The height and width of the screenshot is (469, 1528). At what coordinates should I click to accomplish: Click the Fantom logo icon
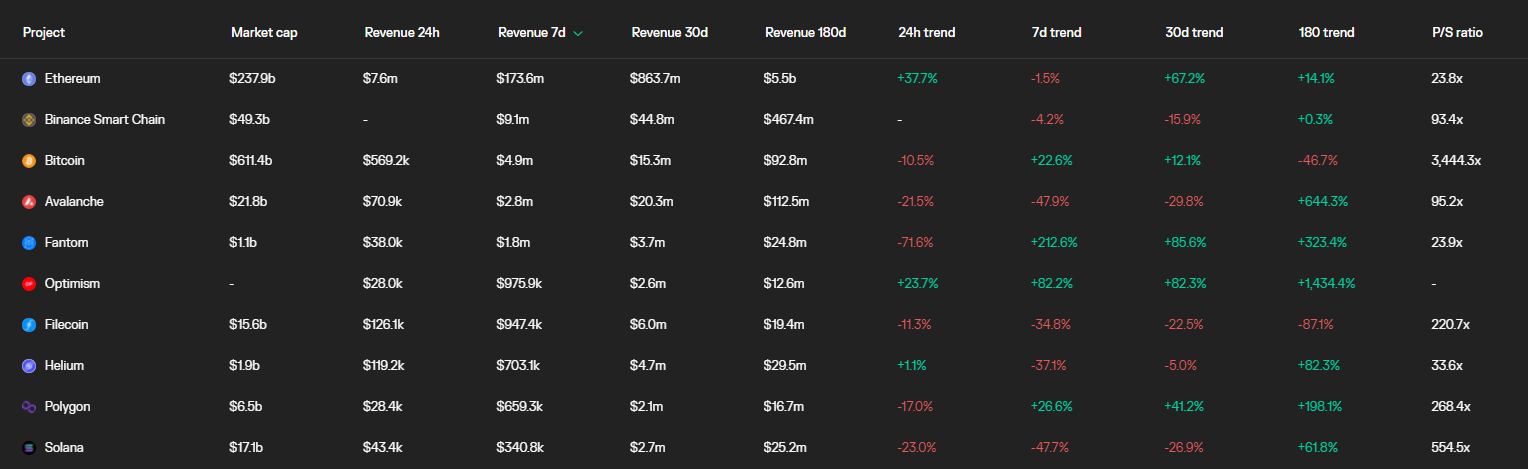[29, 243]
